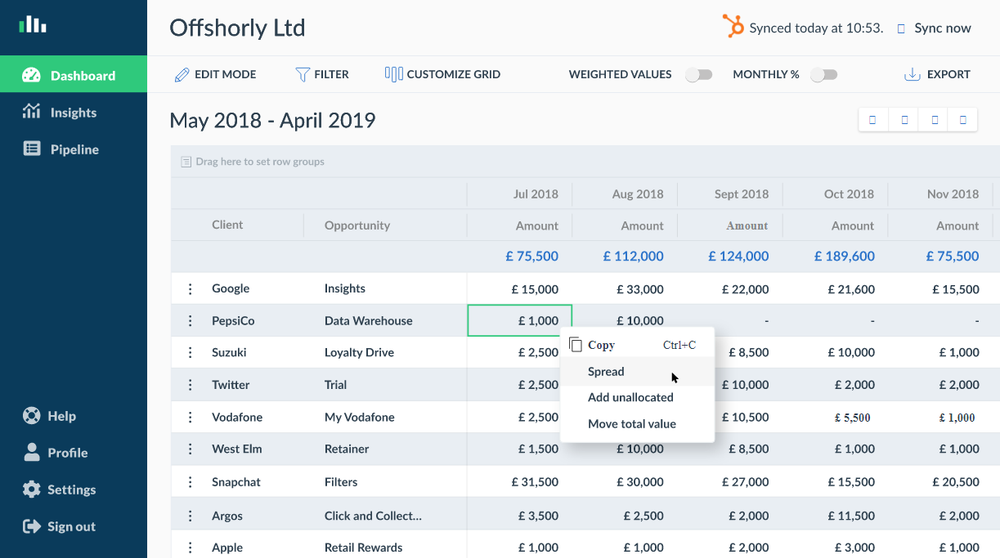Screen dimensions: 1000x558
Task: Click the Jul 2018 total £ 75,500
Action: pyautogui.click(x=532, y=256)
